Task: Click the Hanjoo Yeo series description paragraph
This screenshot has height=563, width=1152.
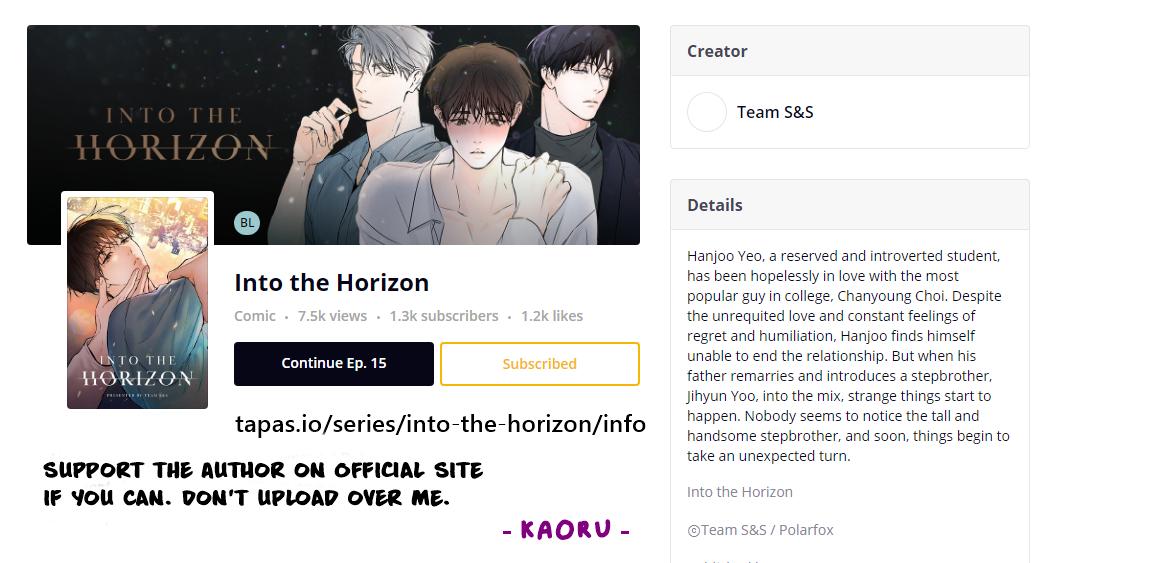Action: point(849,356)
